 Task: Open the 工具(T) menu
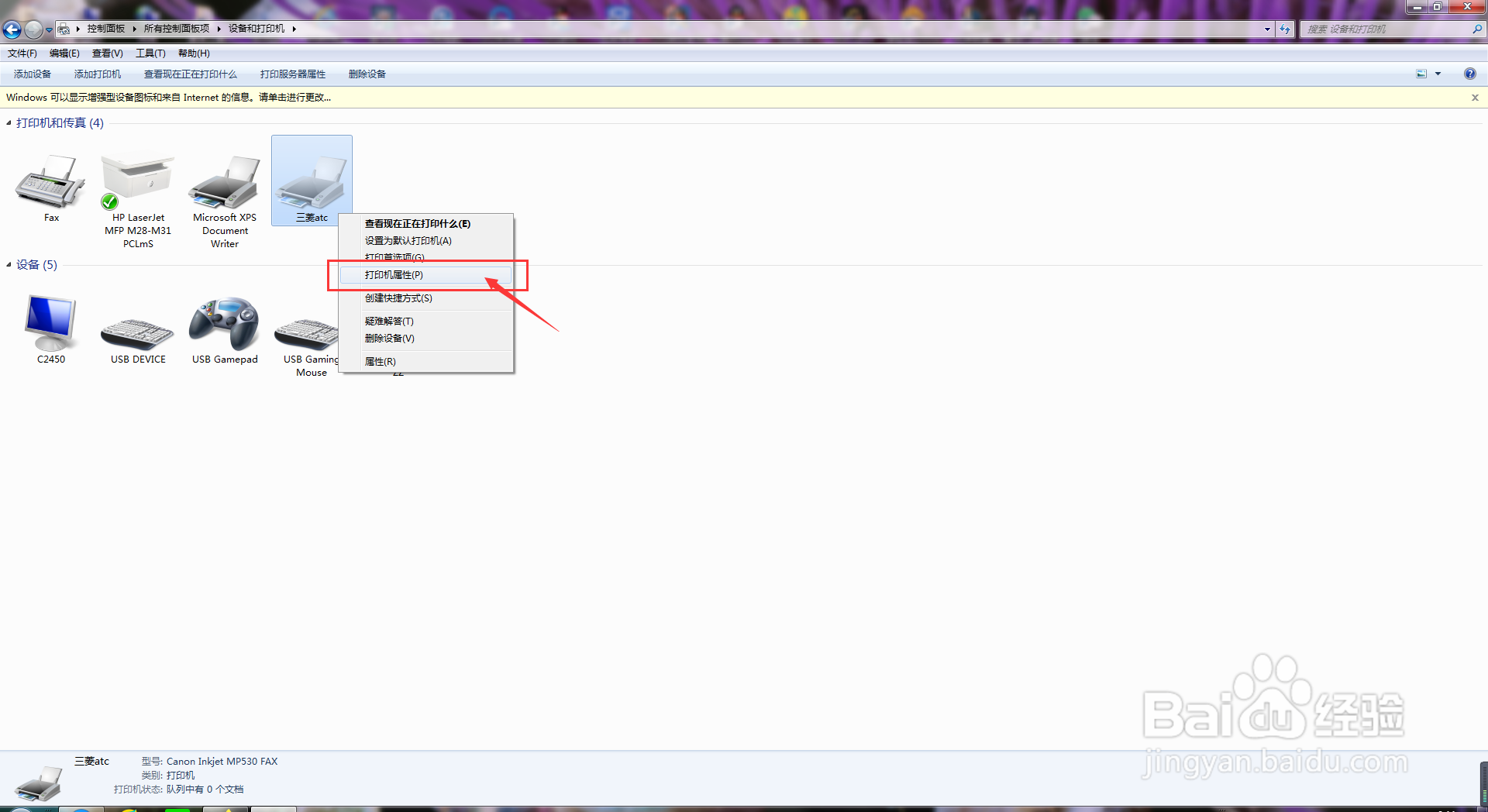[x=150, y=53]
